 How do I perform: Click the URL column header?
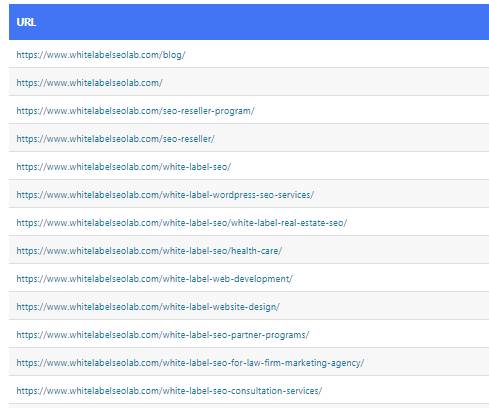coord(26,22)
